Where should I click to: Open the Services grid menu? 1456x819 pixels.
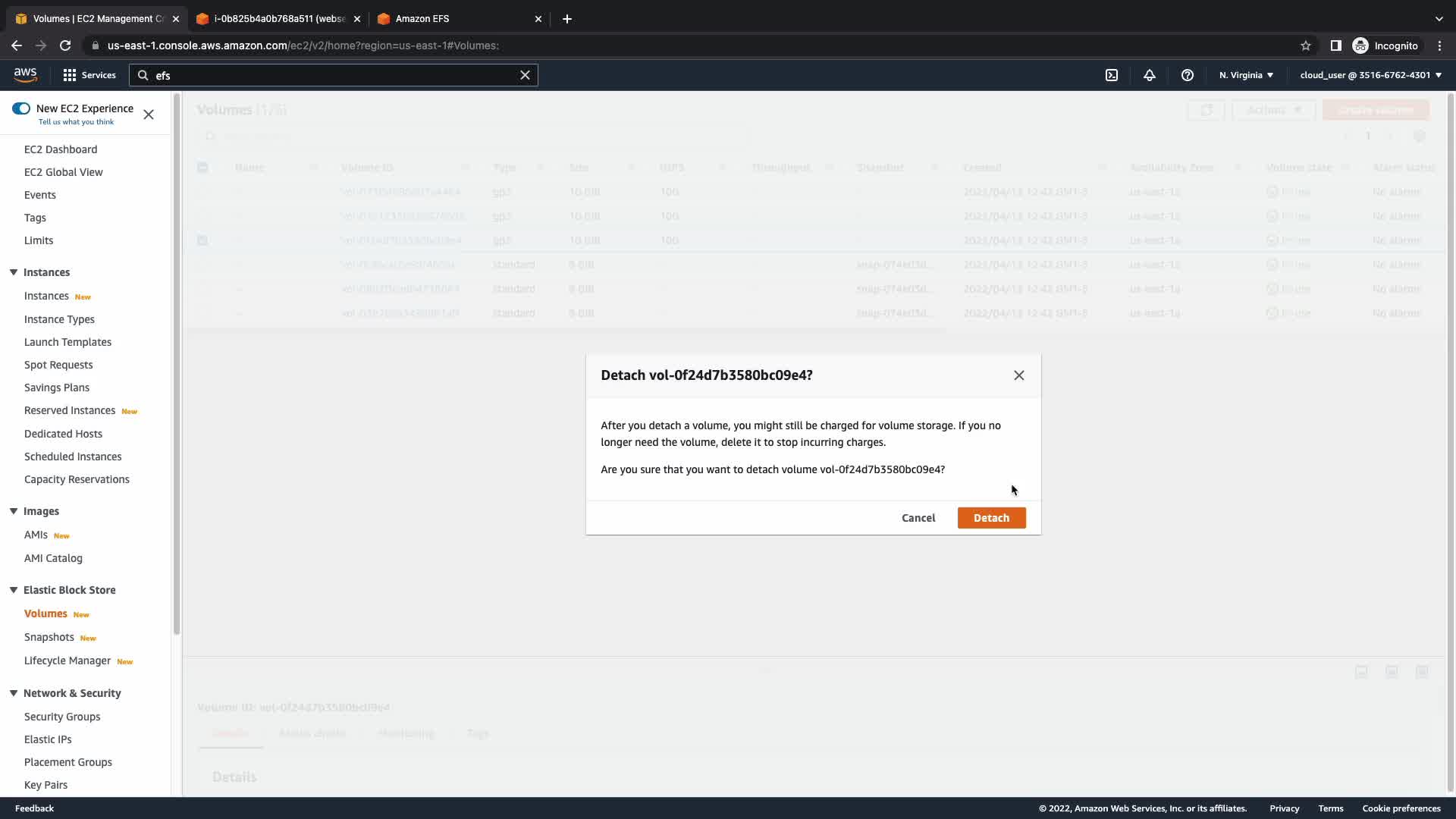tap(89, 75)
